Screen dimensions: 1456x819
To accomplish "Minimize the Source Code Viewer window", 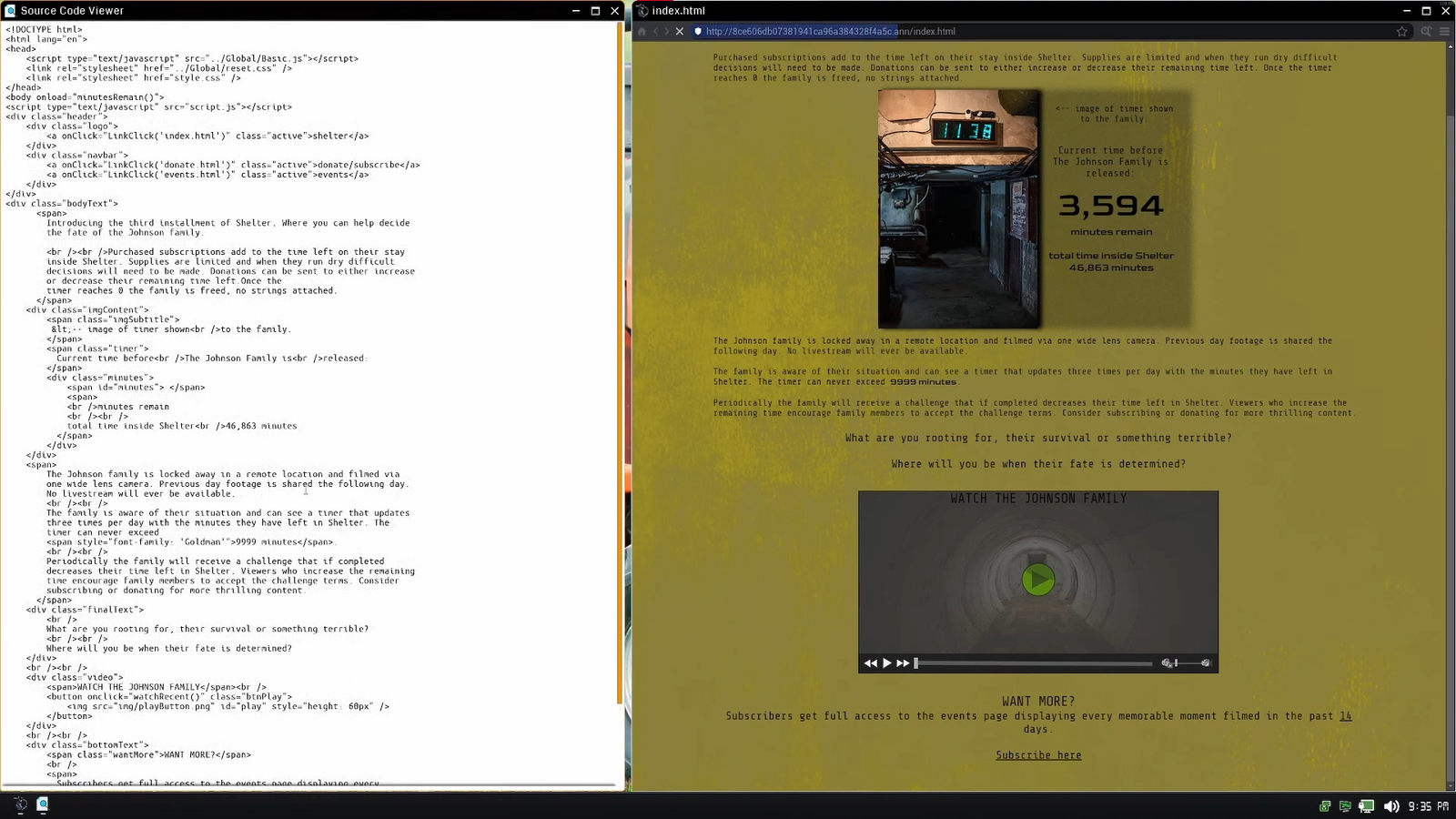I will [x=576, y=11].
